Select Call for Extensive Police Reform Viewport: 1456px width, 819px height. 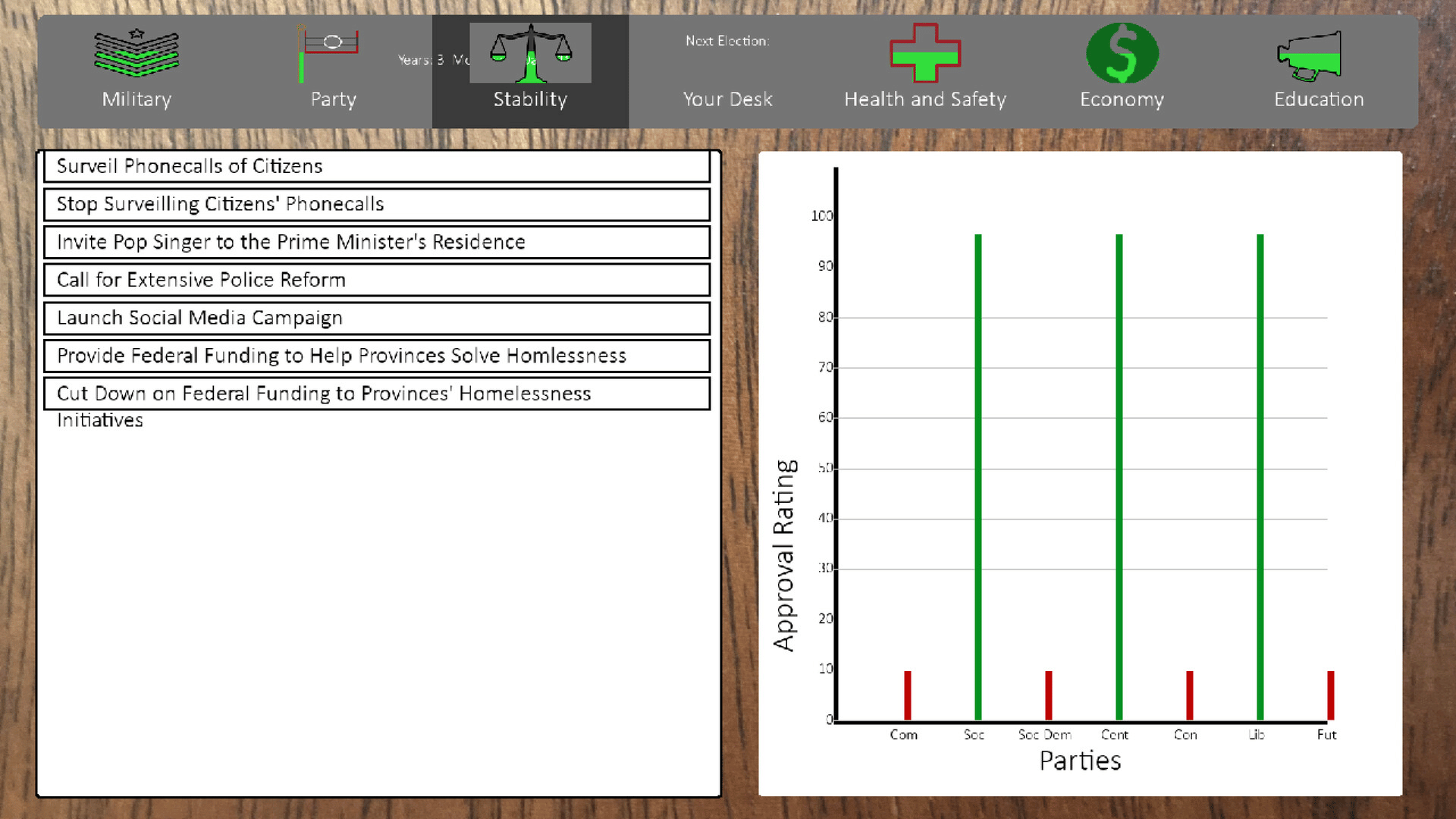(x=377, y=280)
